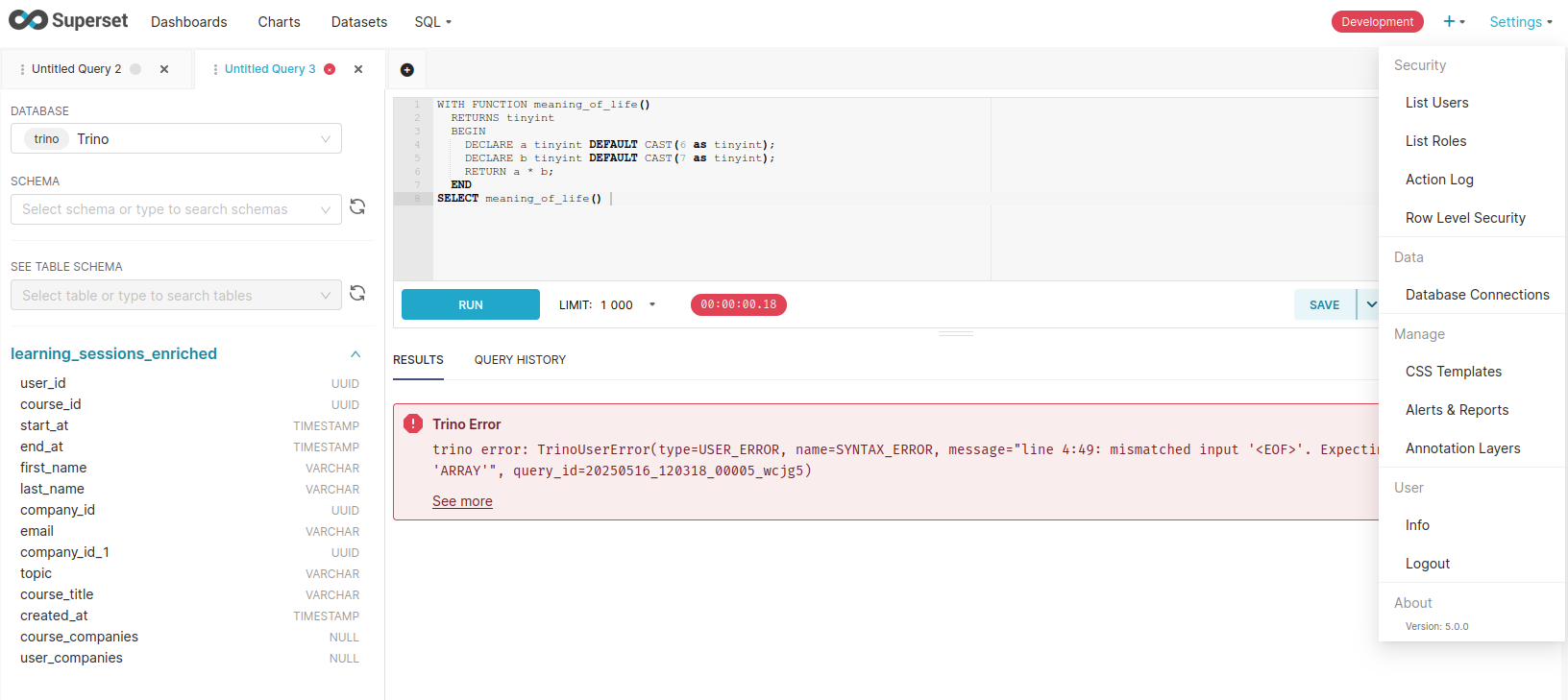
Task: Click the company_id_1 column row
Action: coord(189,552)
